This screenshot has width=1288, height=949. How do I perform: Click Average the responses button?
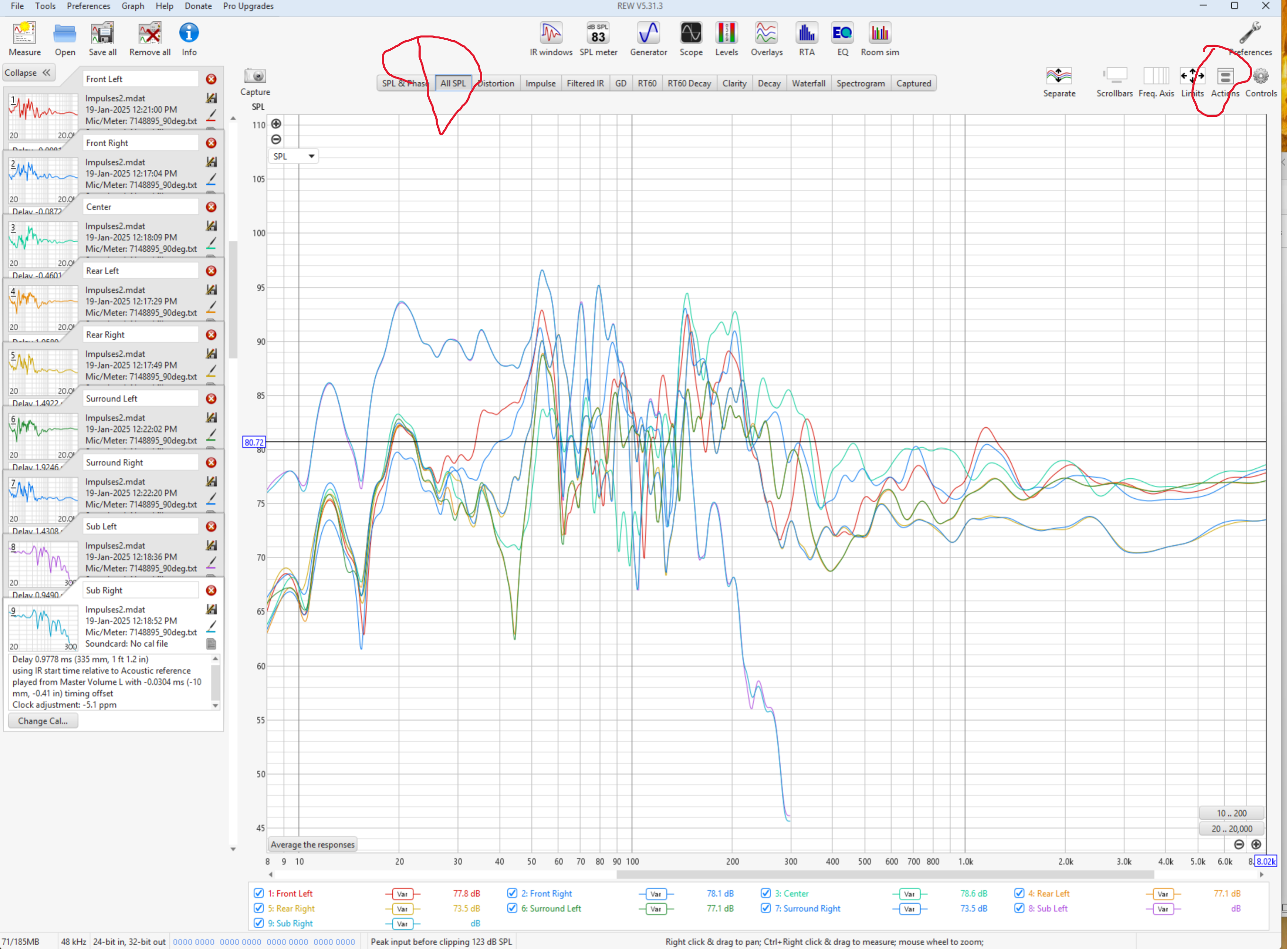(312, 844)
